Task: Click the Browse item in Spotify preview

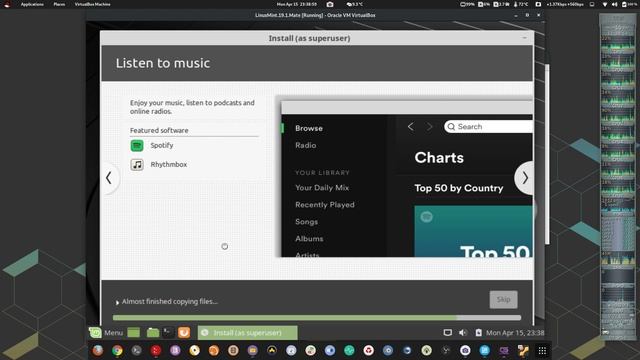Action: point(309,128)
